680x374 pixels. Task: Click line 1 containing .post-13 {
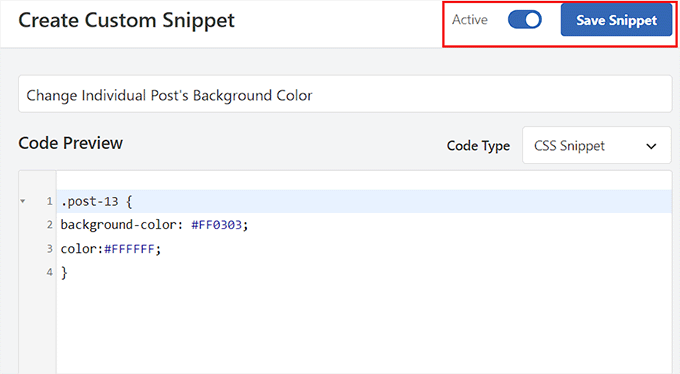pyautogui.click(x=364, y=201)
